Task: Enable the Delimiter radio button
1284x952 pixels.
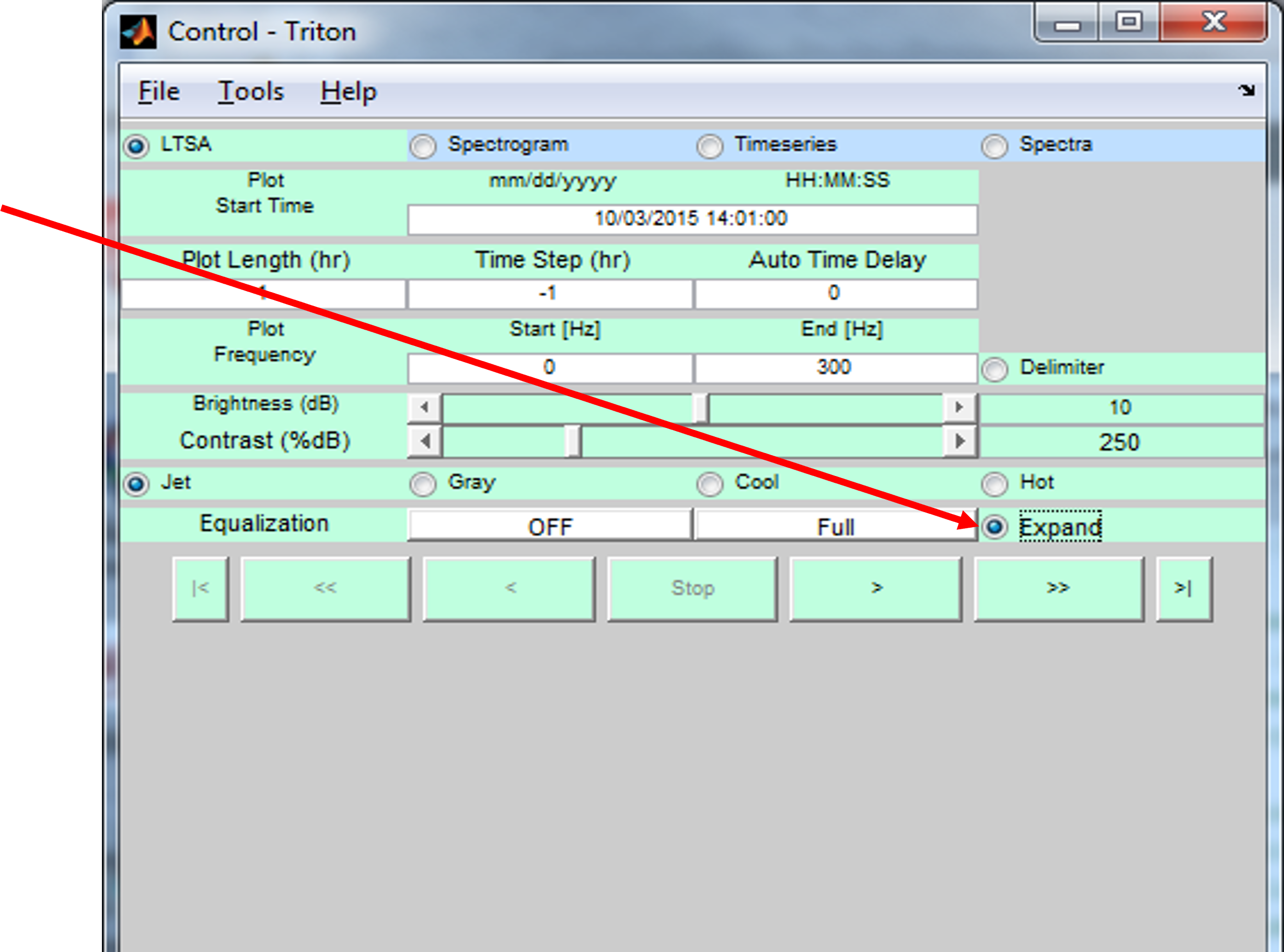Action: click(x=994, y=369)
